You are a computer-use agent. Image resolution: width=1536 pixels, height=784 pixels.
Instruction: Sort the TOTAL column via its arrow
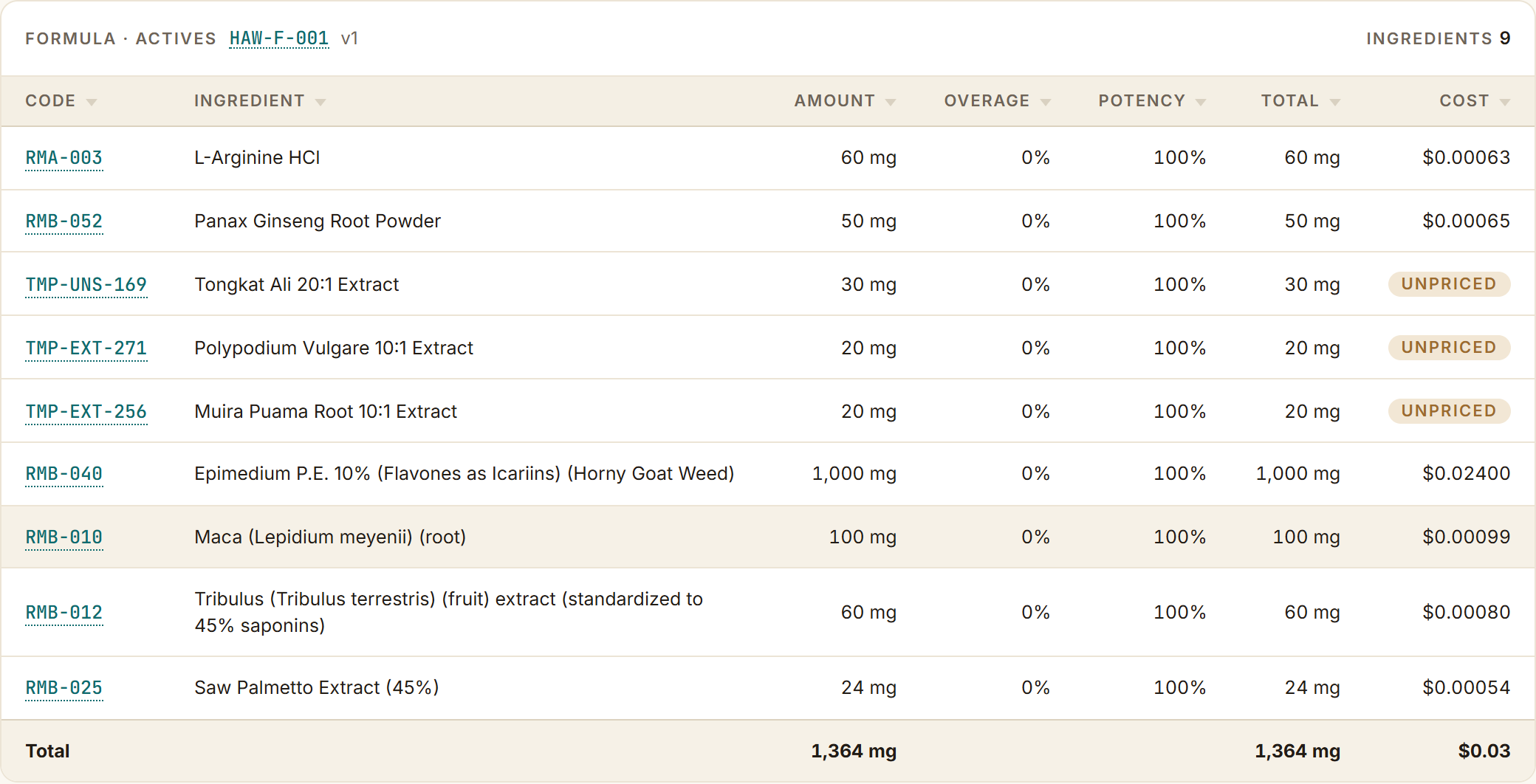(1335, 102)
